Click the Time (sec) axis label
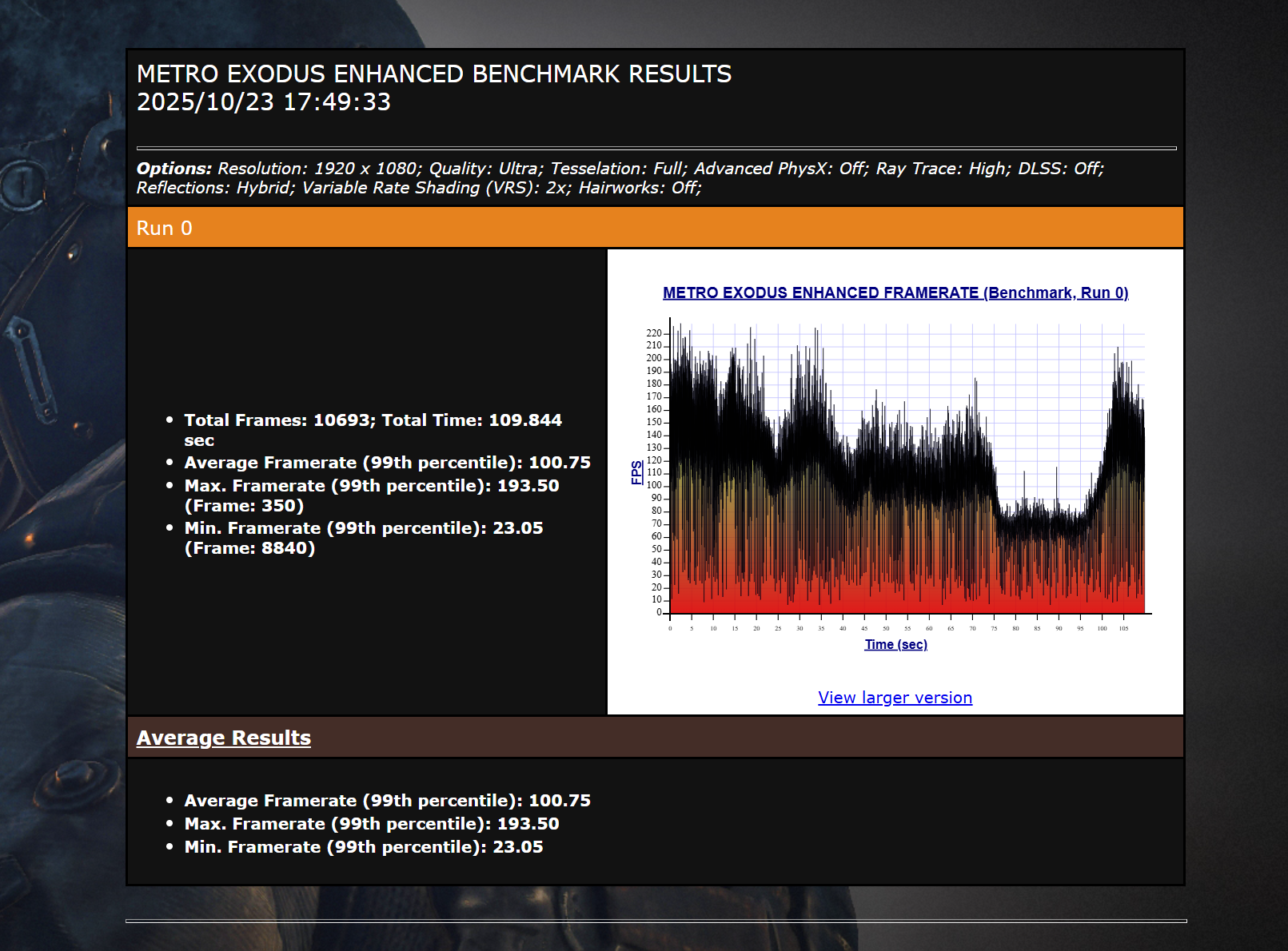The height and width of the screenshot is (951, 1288). [895, 645]
